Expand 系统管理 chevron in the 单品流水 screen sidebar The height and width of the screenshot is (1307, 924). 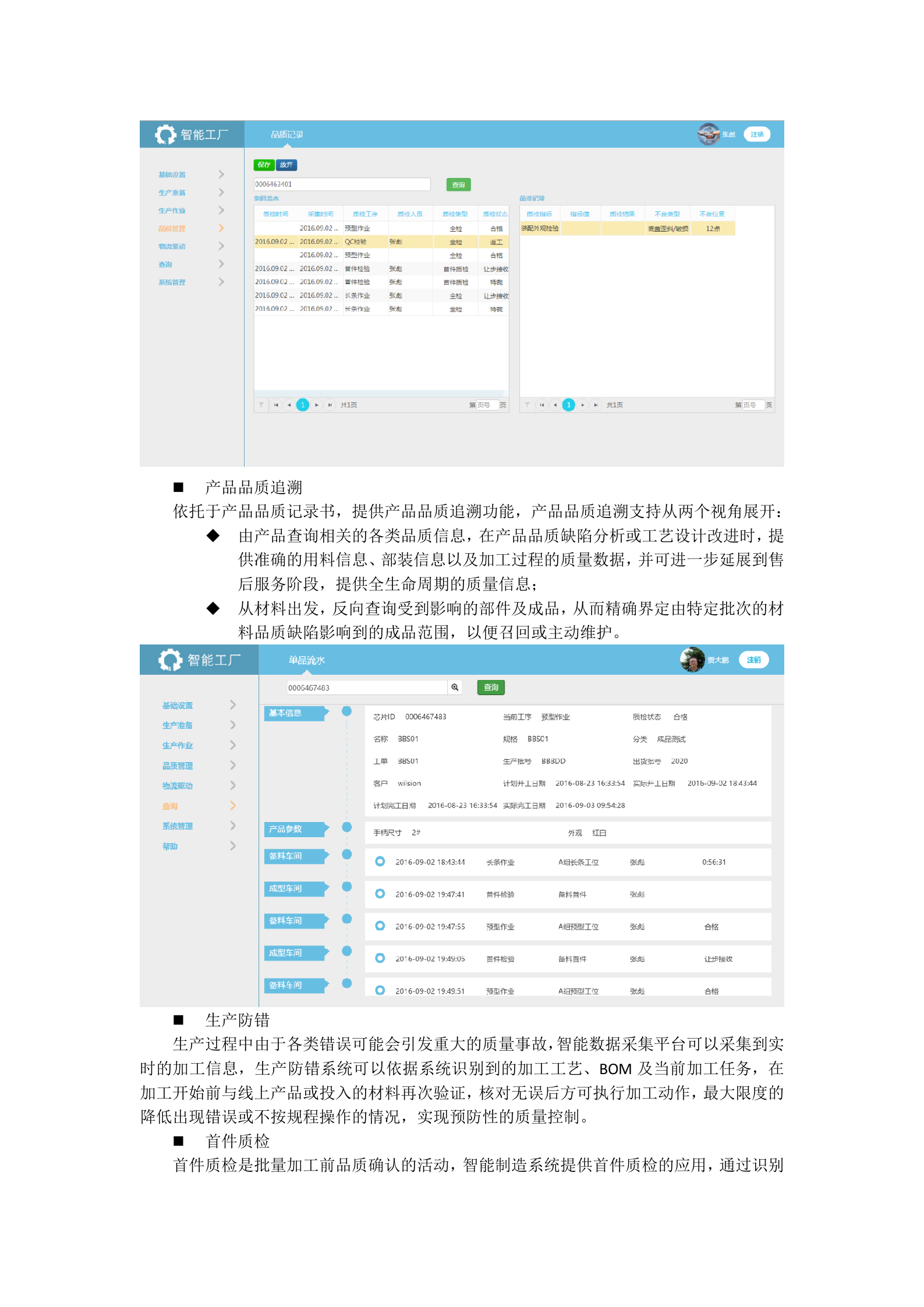point(233,826)
